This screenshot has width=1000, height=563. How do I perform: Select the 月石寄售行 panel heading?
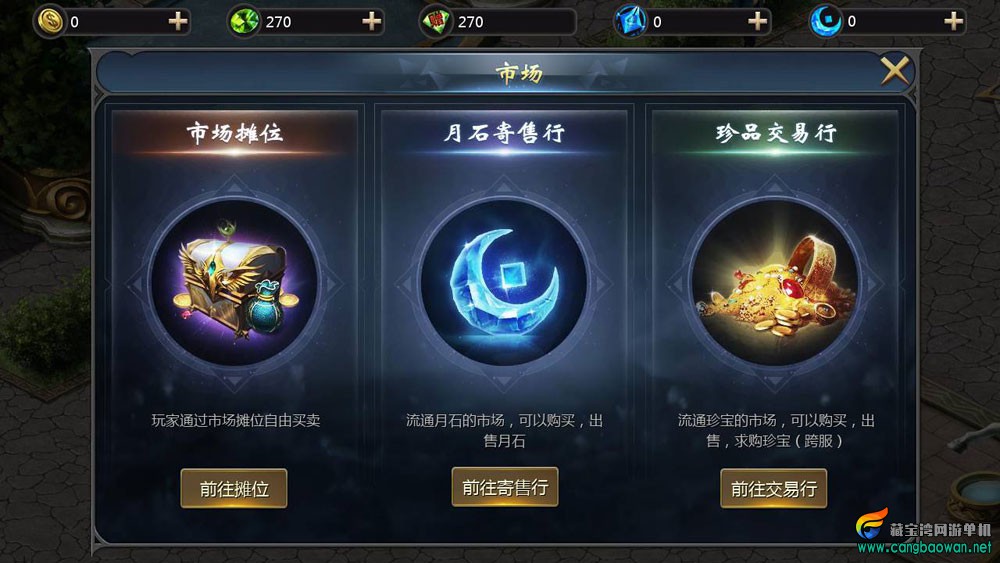click(x=504, y=133)
